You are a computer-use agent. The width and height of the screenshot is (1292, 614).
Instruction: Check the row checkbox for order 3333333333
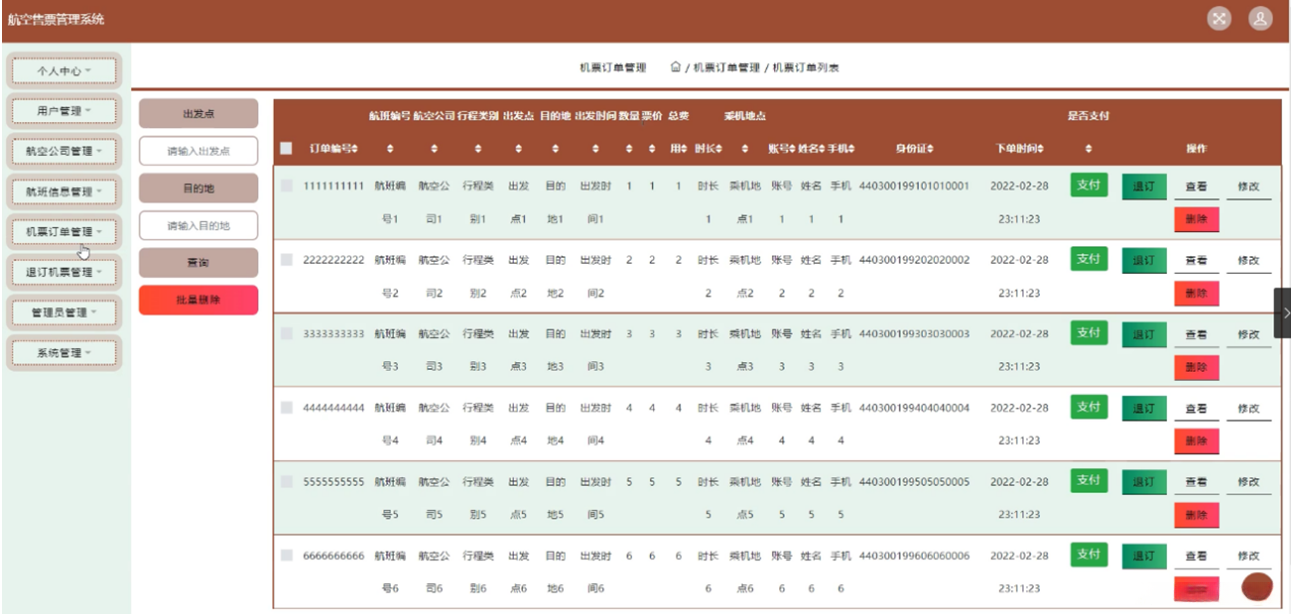tap(287, 334)
